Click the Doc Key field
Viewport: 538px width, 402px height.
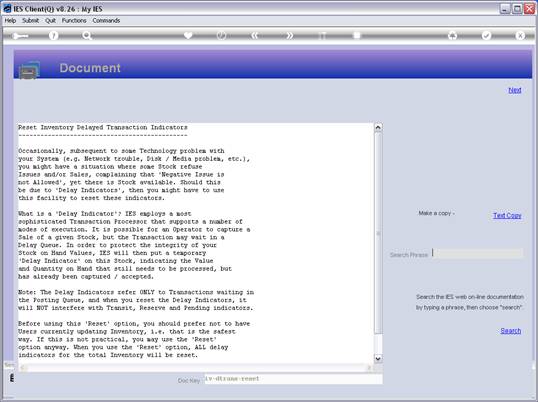click(x=293, y=379)
